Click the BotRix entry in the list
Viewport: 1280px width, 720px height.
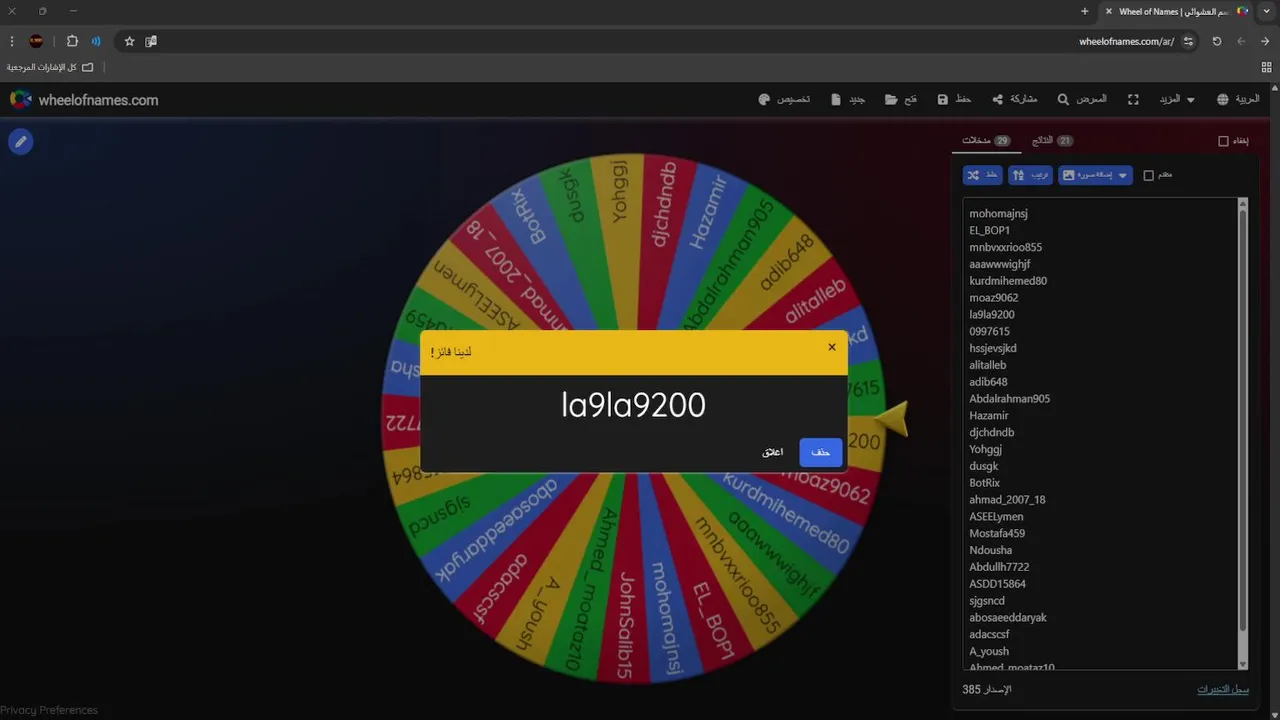pos(984,483)
